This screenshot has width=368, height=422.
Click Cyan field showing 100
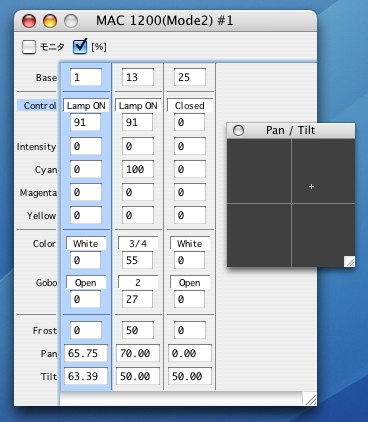click(138, 169)
